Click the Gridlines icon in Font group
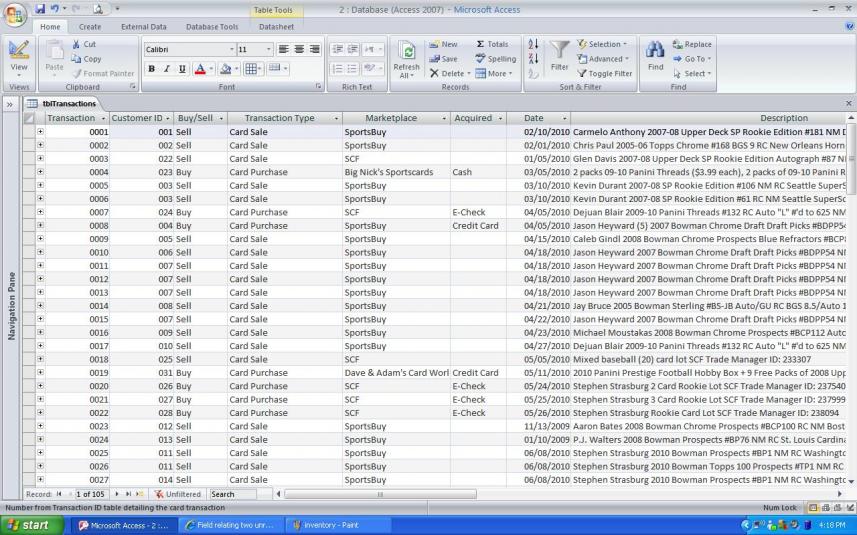The image size is (857, 535). pyautogui.click(x=250, y=68)
